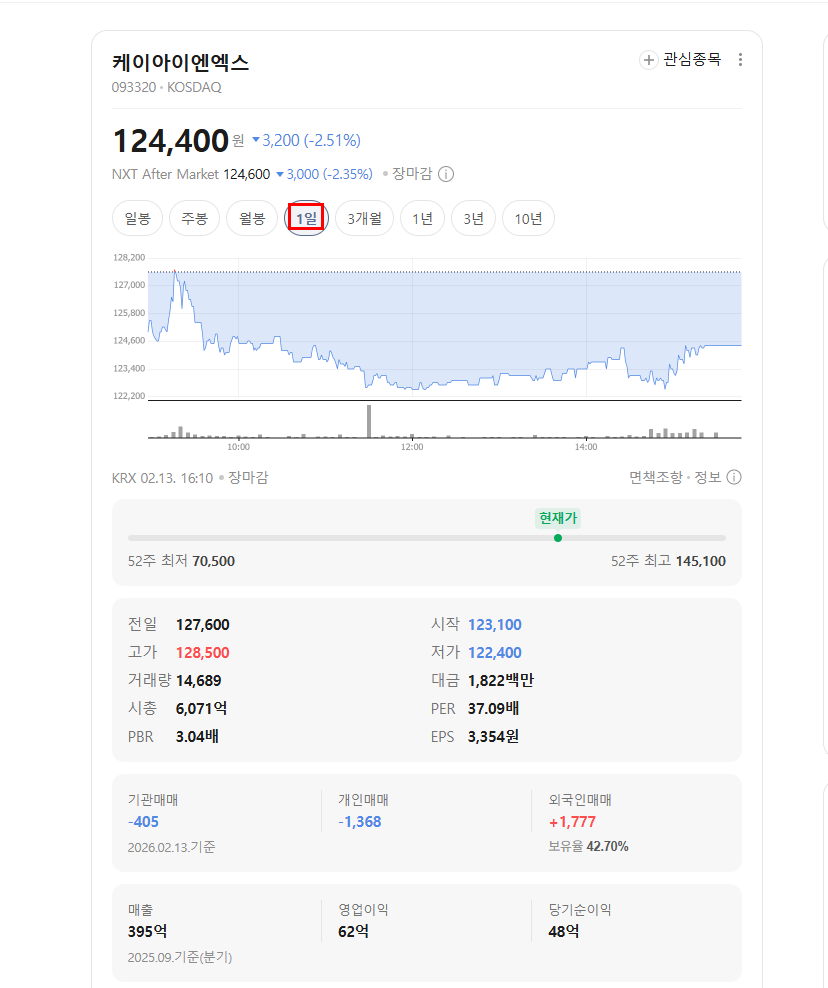Click NXT After Market price 124,600

tap(246, 175)
